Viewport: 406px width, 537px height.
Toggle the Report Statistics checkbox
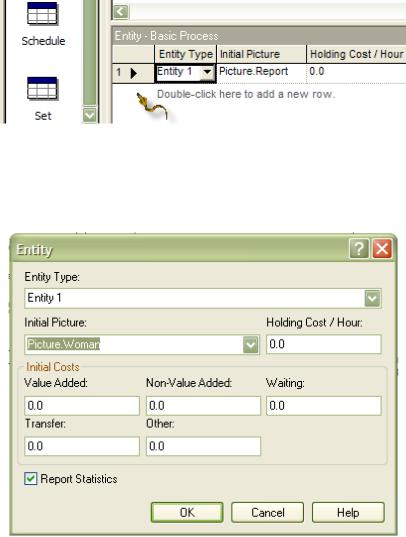tap(30, 478)
